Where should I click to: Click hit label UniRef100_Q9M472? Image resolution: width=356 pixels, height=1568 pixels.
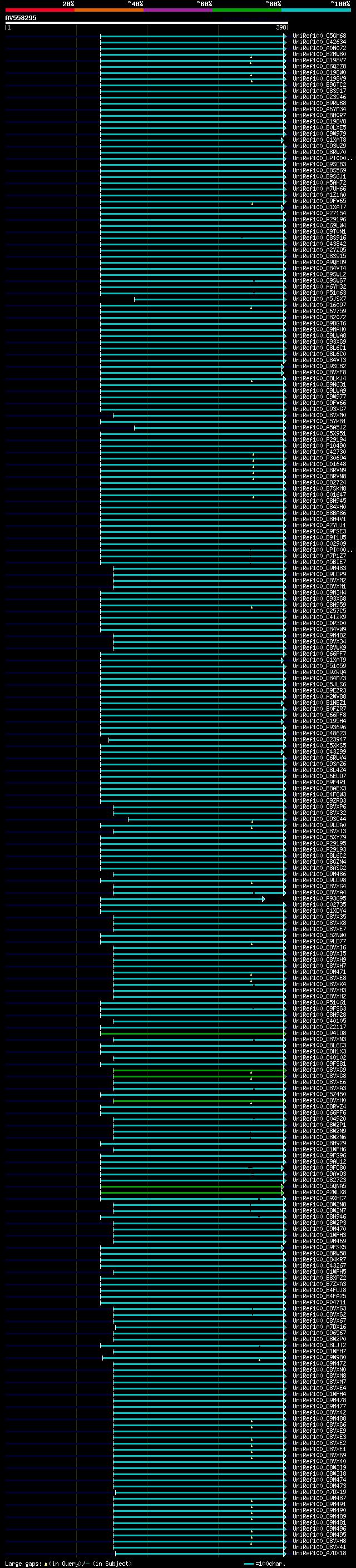(319, 1363)
